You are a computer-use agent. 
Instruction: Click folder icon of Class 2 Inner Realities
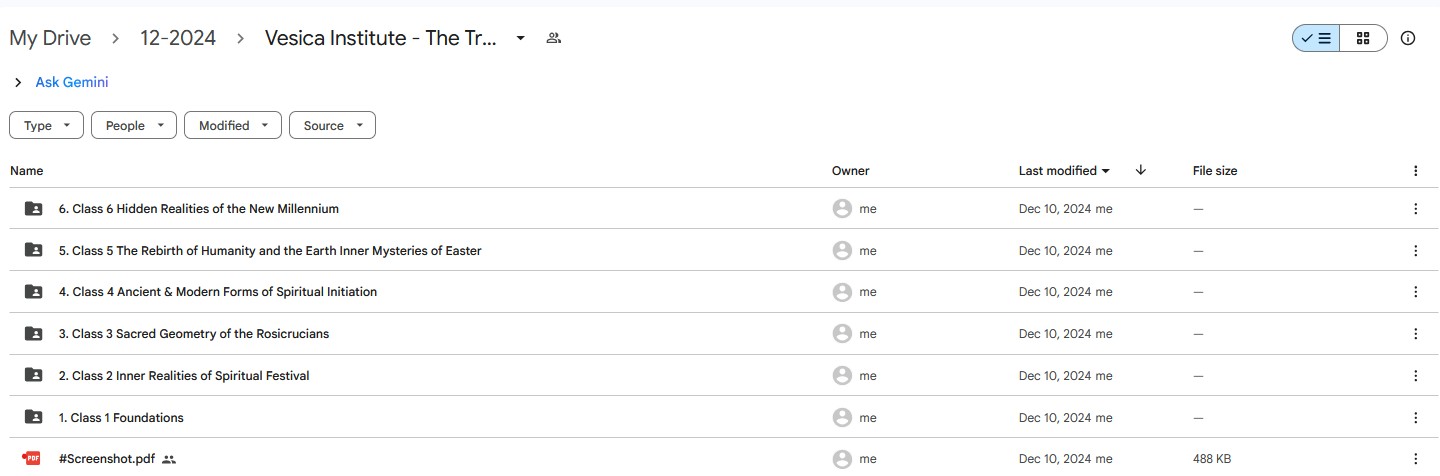[x=33, y=375]
